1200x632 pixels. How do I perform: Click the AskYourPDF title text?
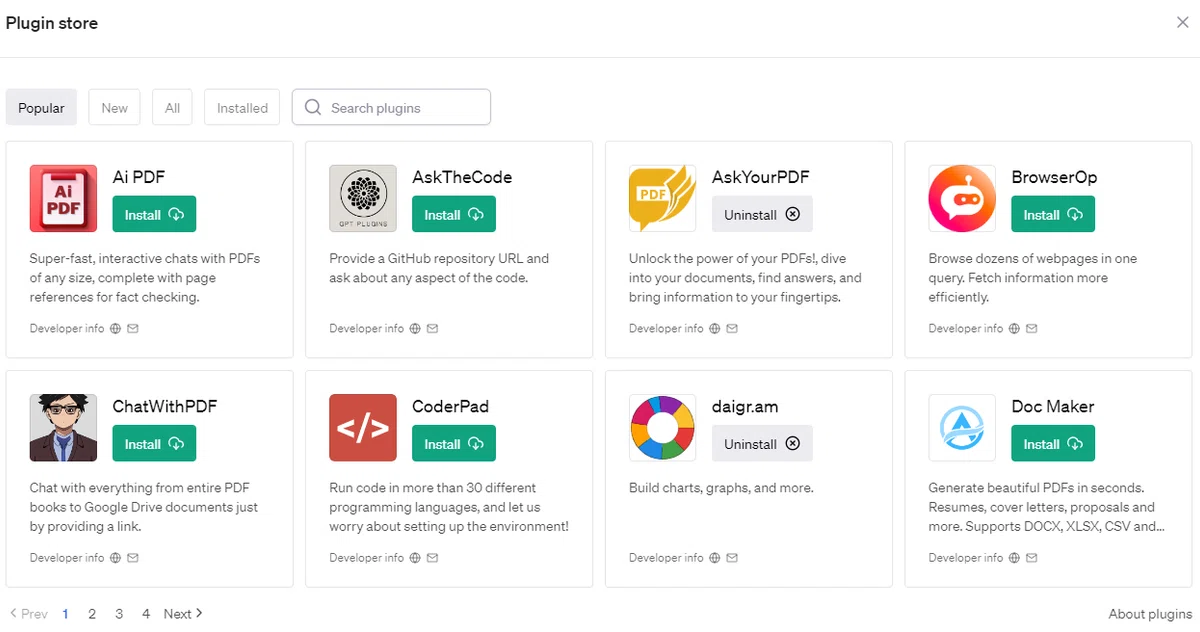point(761,177)
